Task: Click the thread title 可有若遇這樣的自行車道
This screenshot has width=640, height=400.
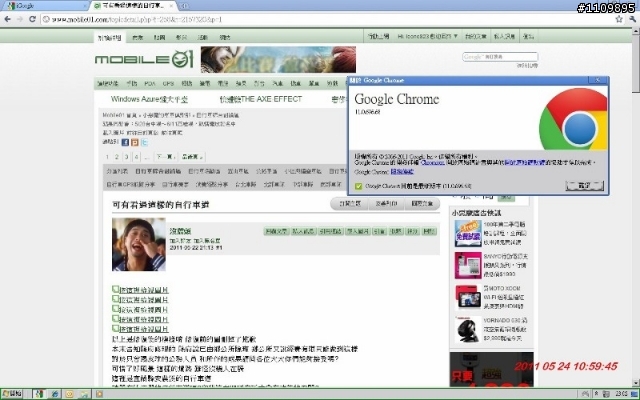Action: point(160,205)
